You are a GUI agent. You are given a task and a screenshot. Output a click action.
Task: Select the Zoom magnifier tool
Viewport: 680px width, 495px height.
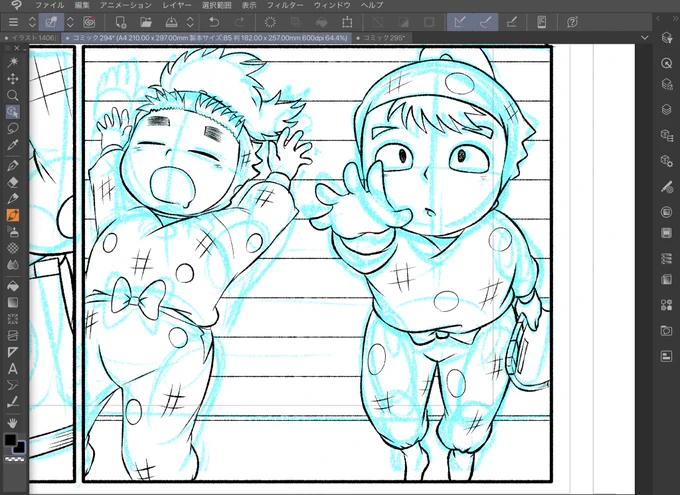tap(13, 95)
